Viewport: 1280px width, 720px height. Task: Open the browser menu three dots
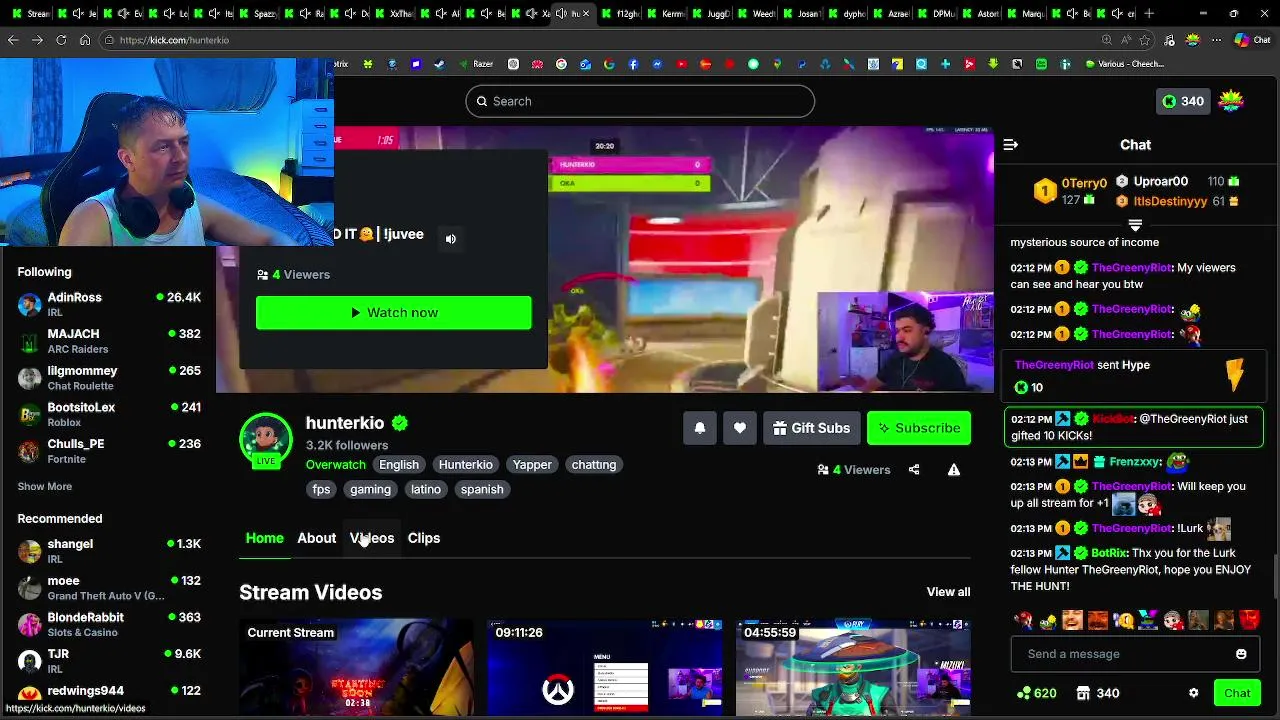(1217, 40)
